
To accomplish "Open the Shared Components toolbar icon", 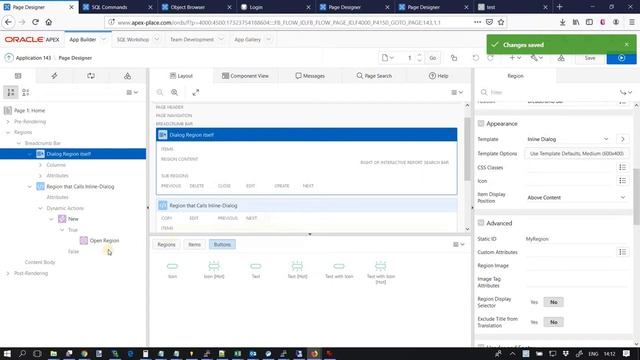I will click(561, 58).
